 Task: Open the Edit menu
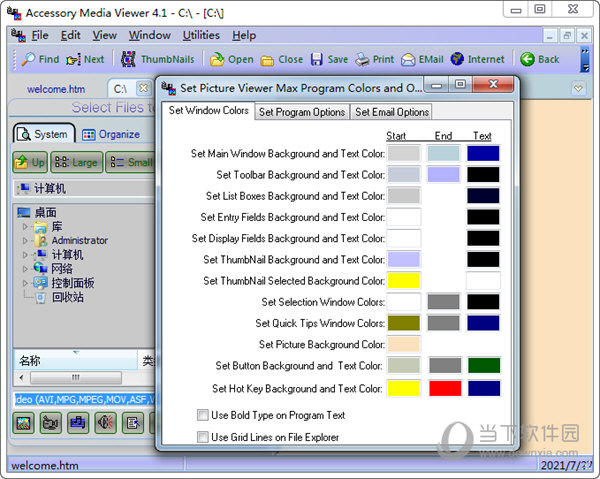(70, 36)
